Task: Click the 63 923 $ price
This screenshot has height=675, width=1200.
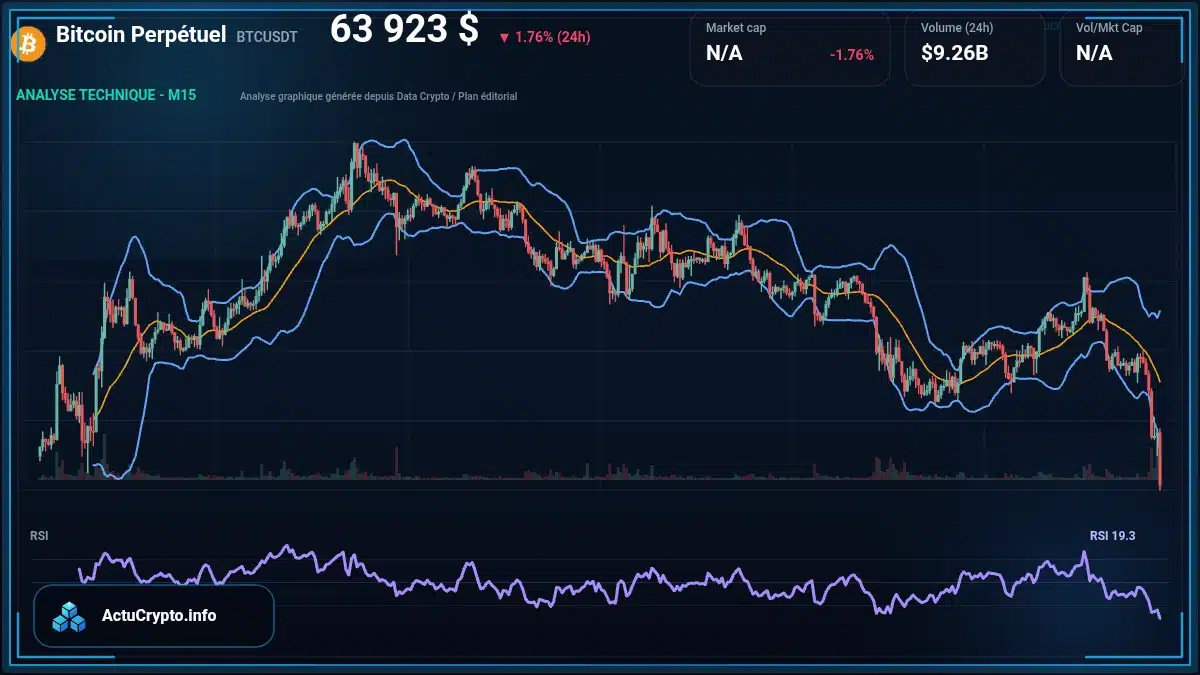Action: [x=404, y=30]
